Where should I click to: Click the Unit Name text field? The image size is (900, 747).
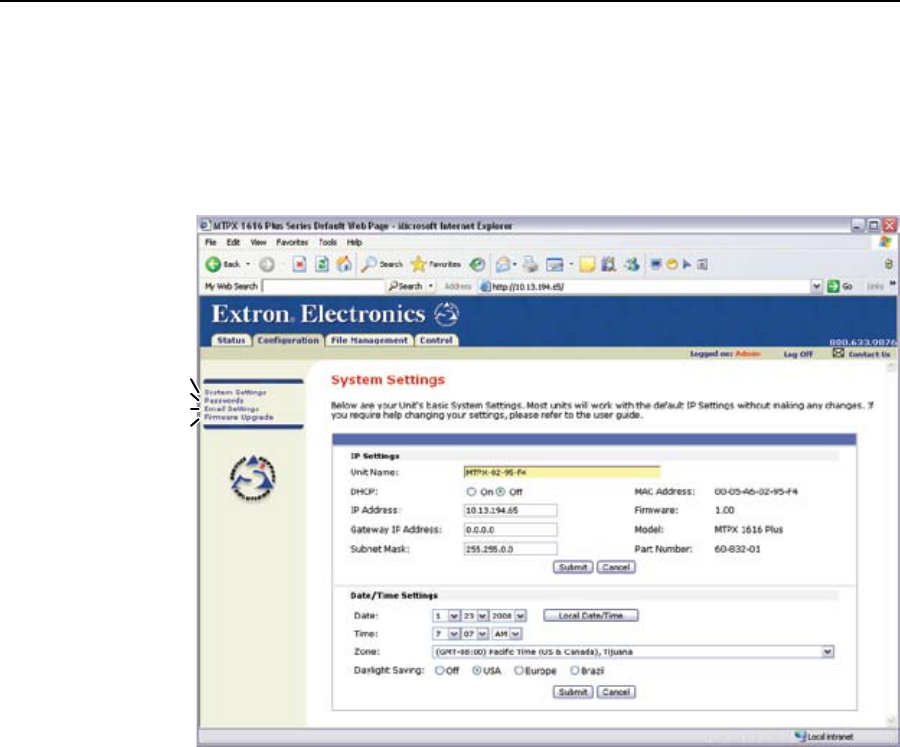[560, 472]
